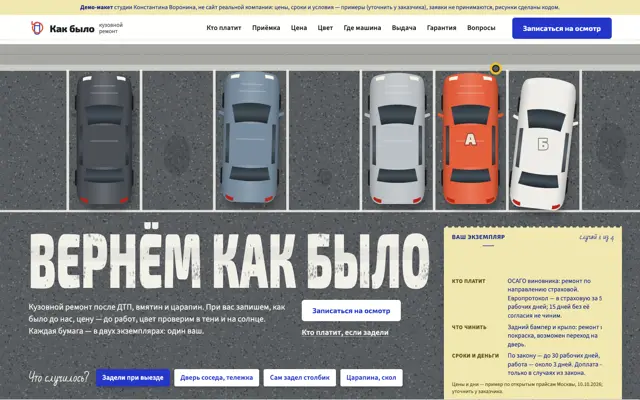Image resolution: width=640 pixels, height=400 pixels.
Task: Click the Демо-макет notice banner text
Action: click(320, 7)
